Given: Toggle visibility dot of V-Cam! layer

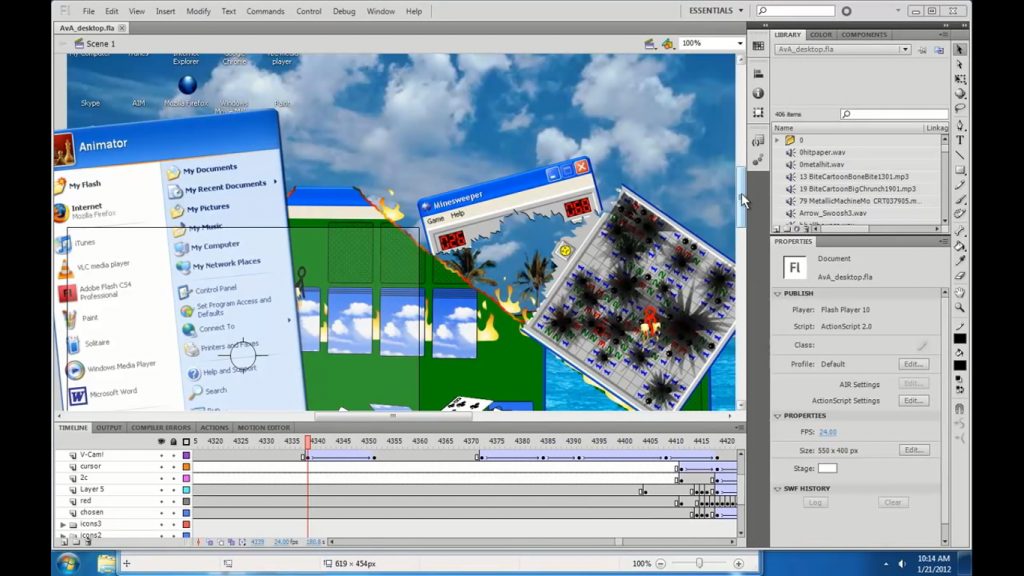Looking at the screenshot, I should coord(161,455).
